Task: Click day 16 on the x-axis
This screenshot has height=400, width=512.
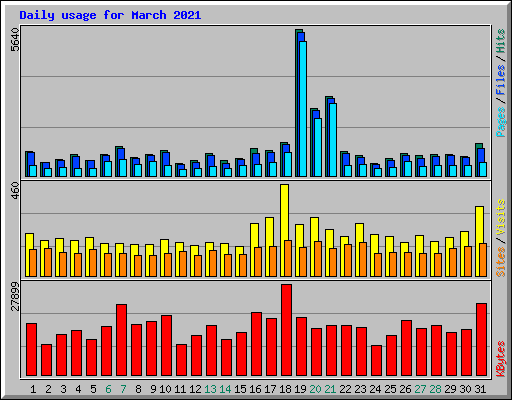Action: (255, 389)
